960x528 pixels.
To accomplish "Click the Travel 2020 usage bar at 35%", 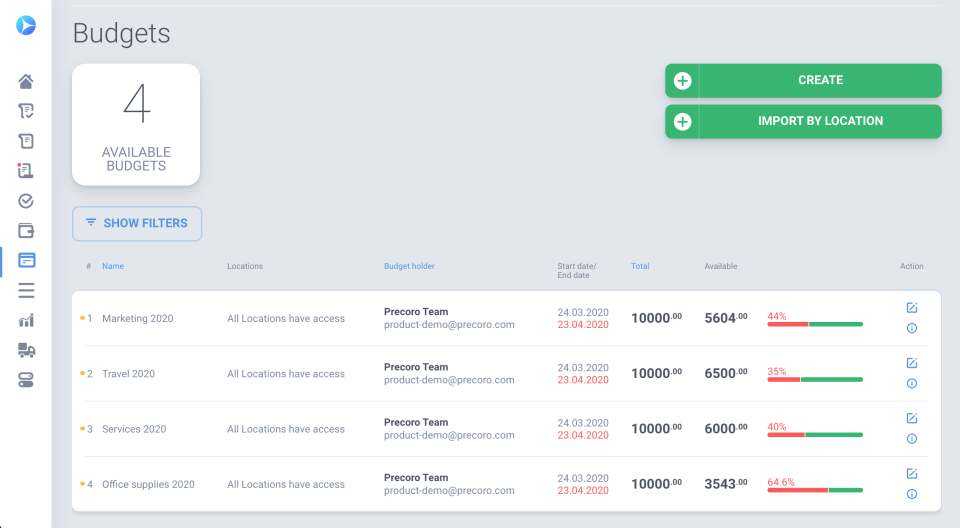I will (x=815, y=379).
